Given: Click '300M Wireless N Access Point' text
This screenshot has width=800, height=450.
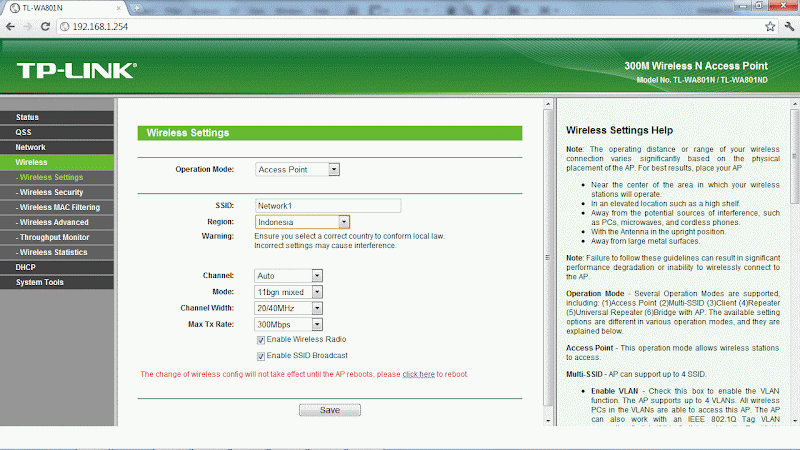Looking at the screenshot, I should tap(696, 66).
